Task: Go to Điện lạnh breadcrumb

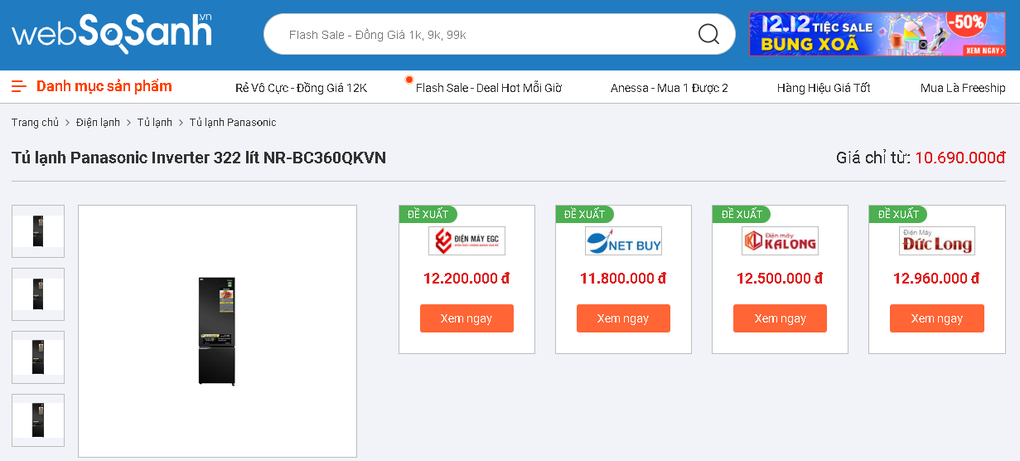Action: point(98,122)
